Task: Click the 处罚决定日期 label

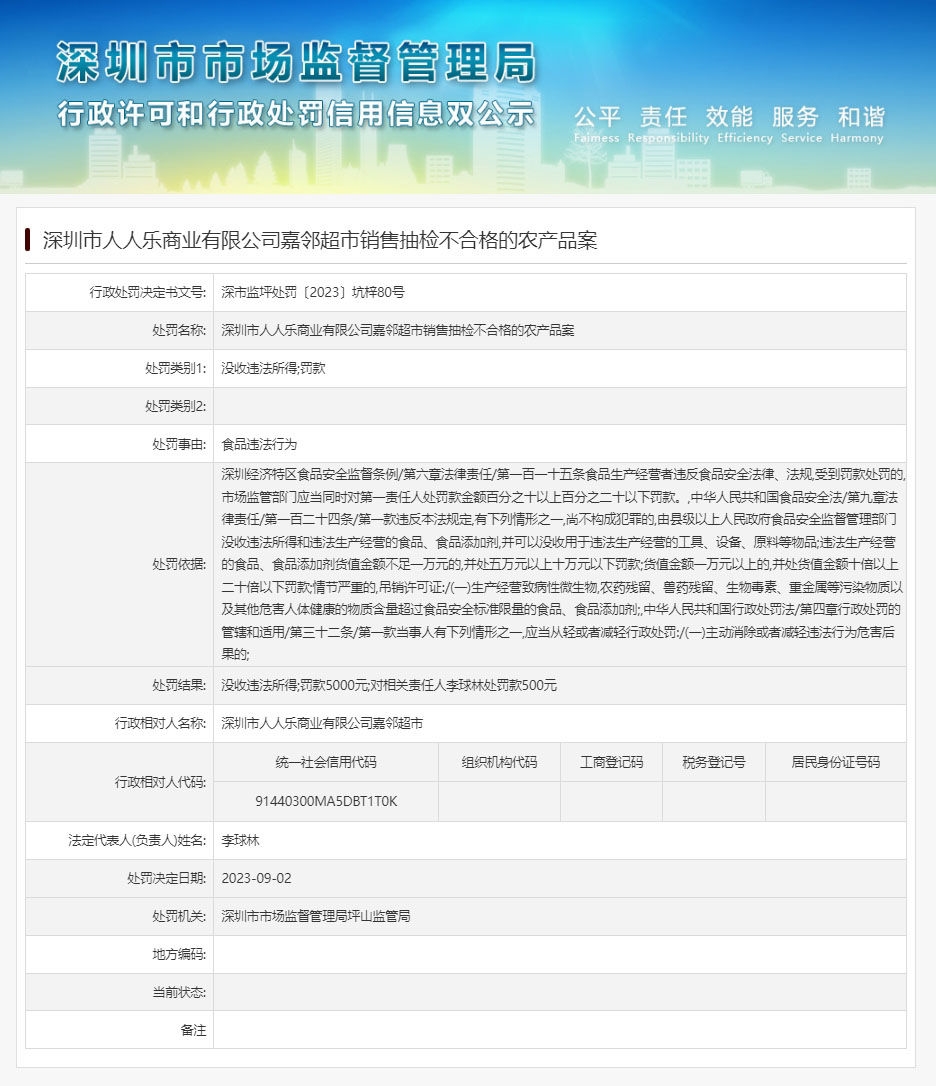Action: pos(166,878)
